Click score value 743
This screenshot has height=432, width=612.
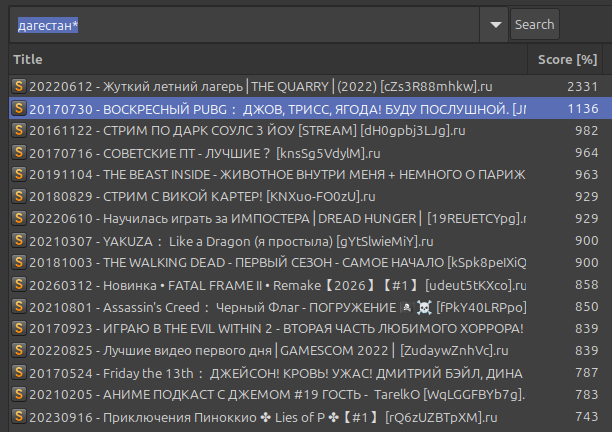[587, 417]
